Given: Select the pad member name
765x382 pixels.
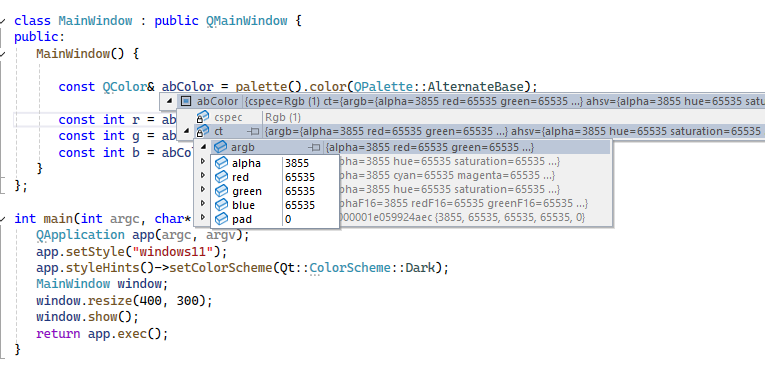Looking at the screenshot, I should (242, 219).
